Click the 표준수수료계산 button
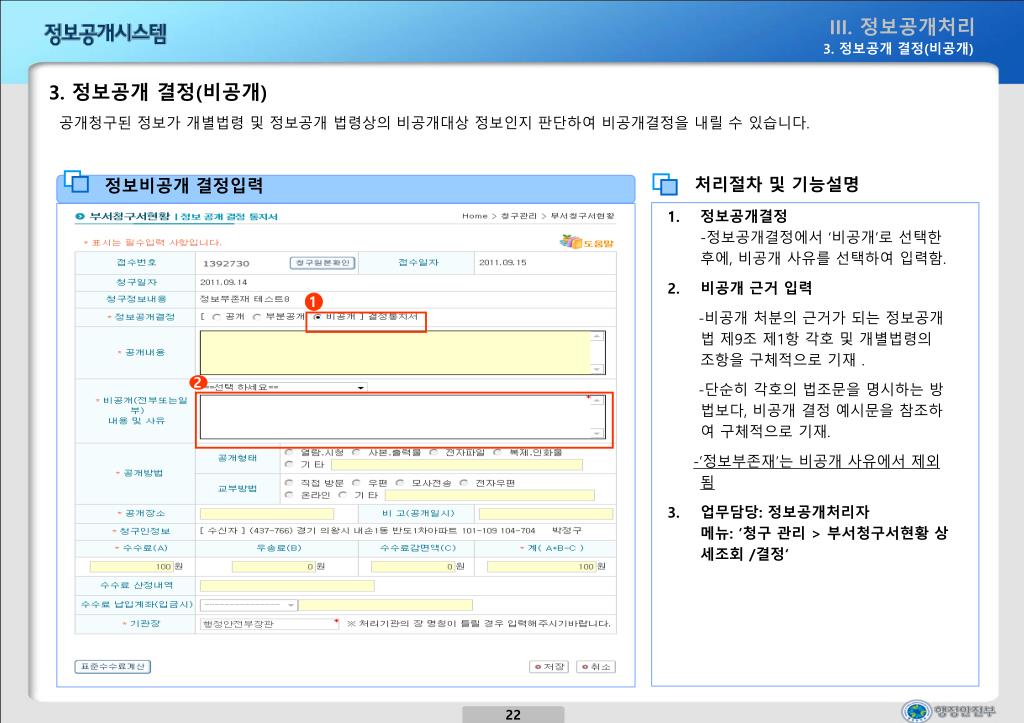The width and height of the screenshot is (1024, 723). tap(113, 667)
